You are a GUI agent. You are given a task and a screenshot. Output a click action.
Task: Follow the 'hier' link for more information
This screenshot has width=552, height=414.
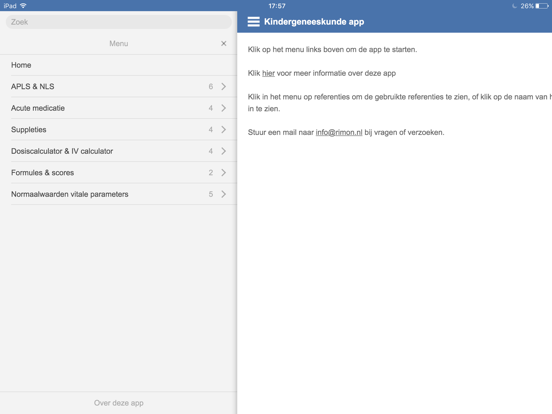(268, 73)
